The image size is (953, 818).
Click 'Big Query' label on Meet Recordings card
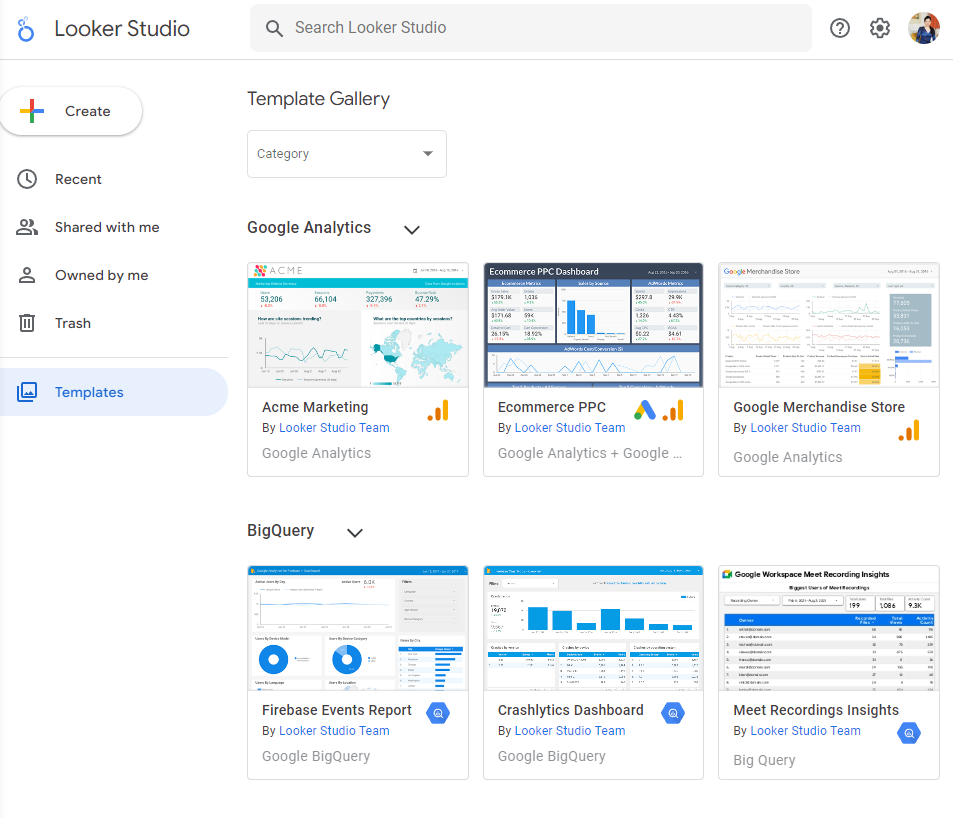(764, 760)
